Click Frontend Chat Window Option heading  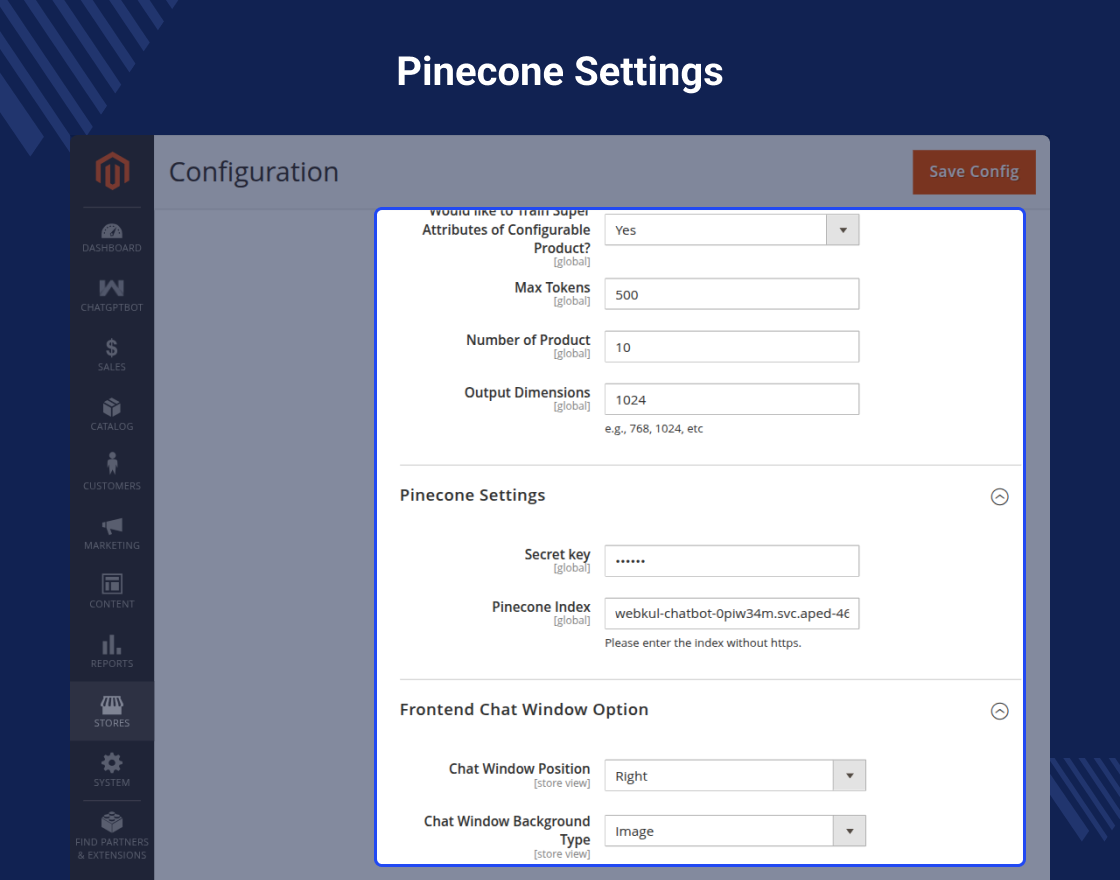524,709
